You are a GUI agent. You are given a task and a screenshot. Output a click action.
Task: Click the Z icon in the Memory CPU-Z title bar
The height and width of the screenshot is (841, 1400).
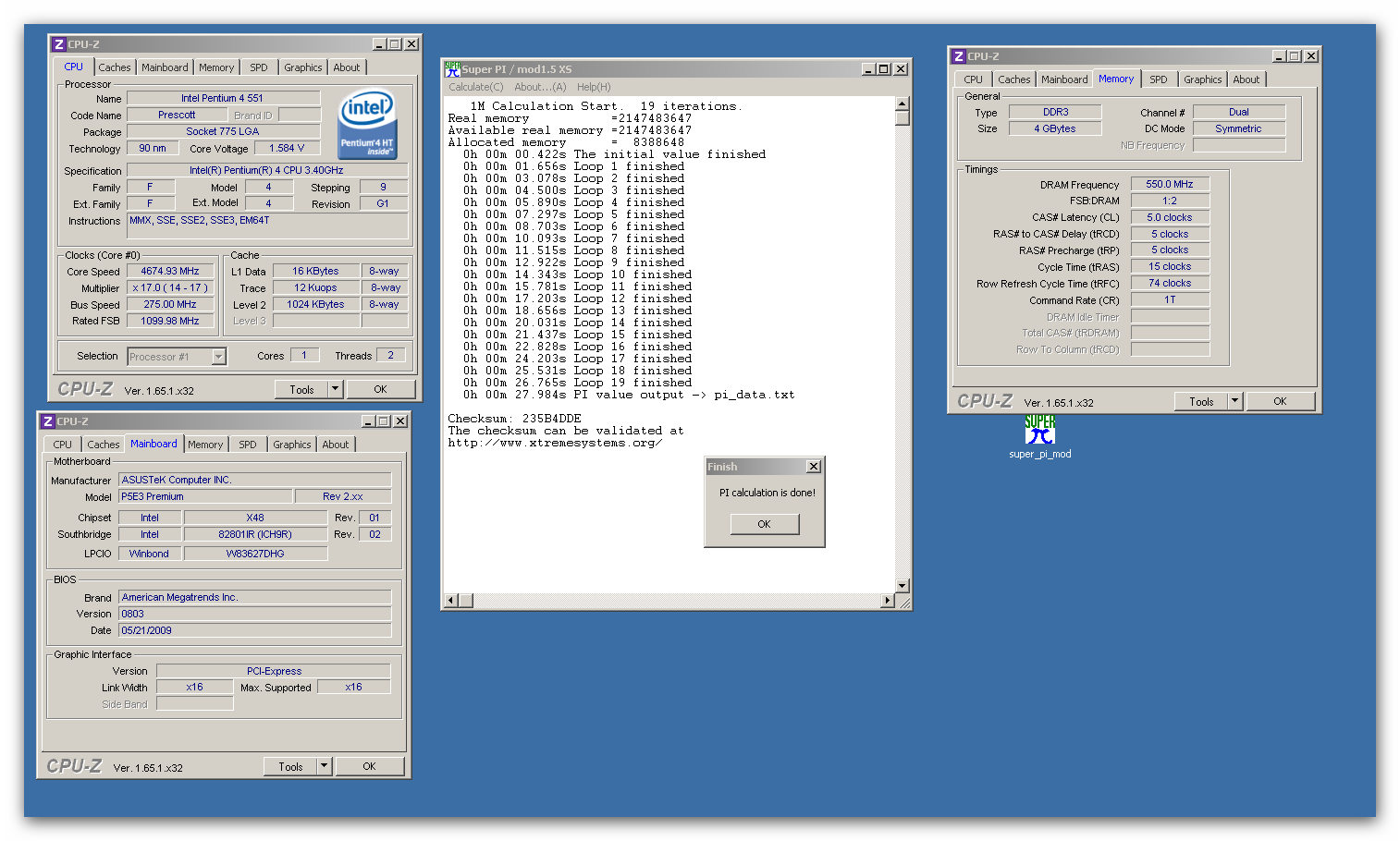tap(958, 56)
